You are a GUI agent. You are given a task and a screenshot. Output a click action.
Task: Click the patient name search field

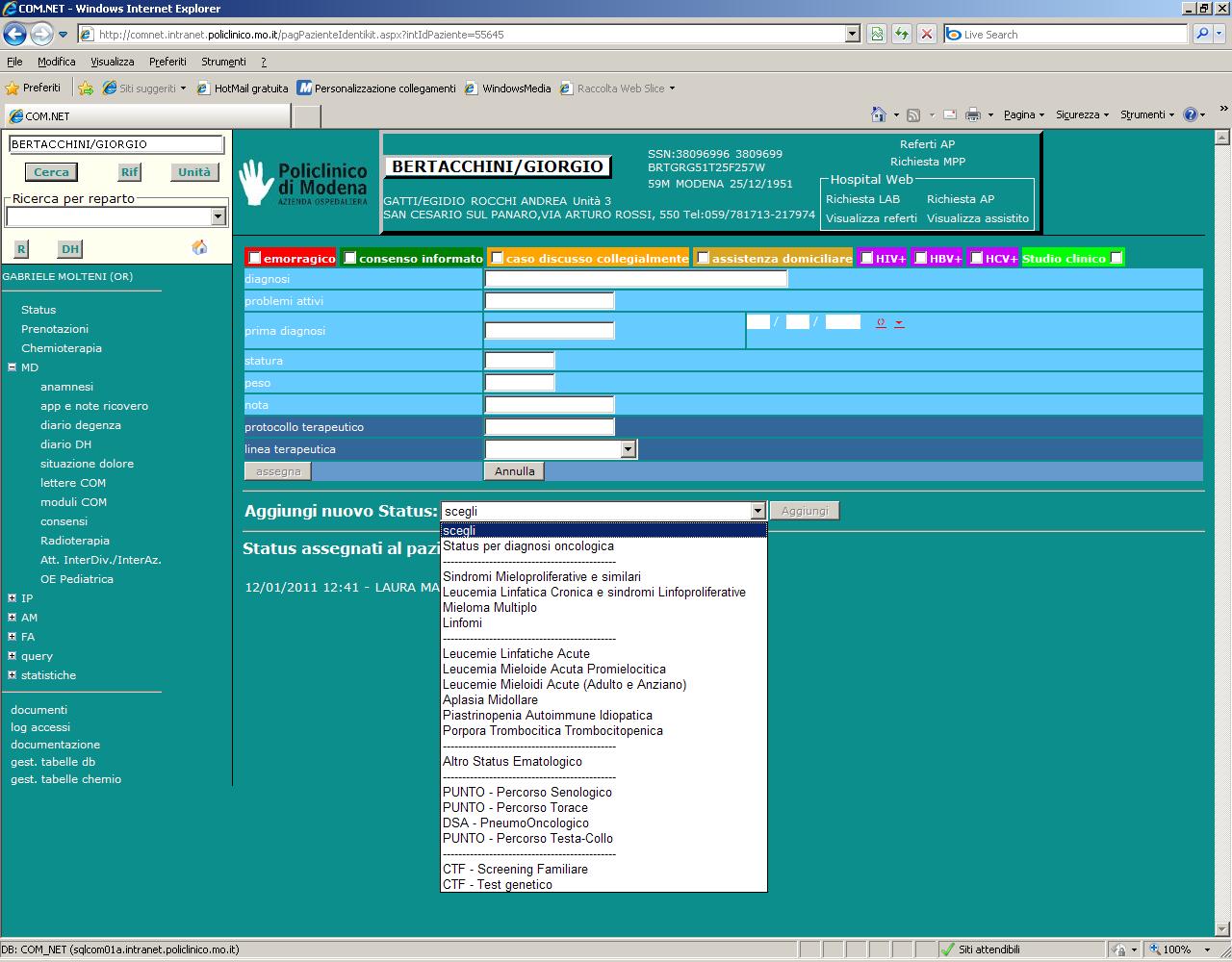pyautogui.click(x=116, y=144)
